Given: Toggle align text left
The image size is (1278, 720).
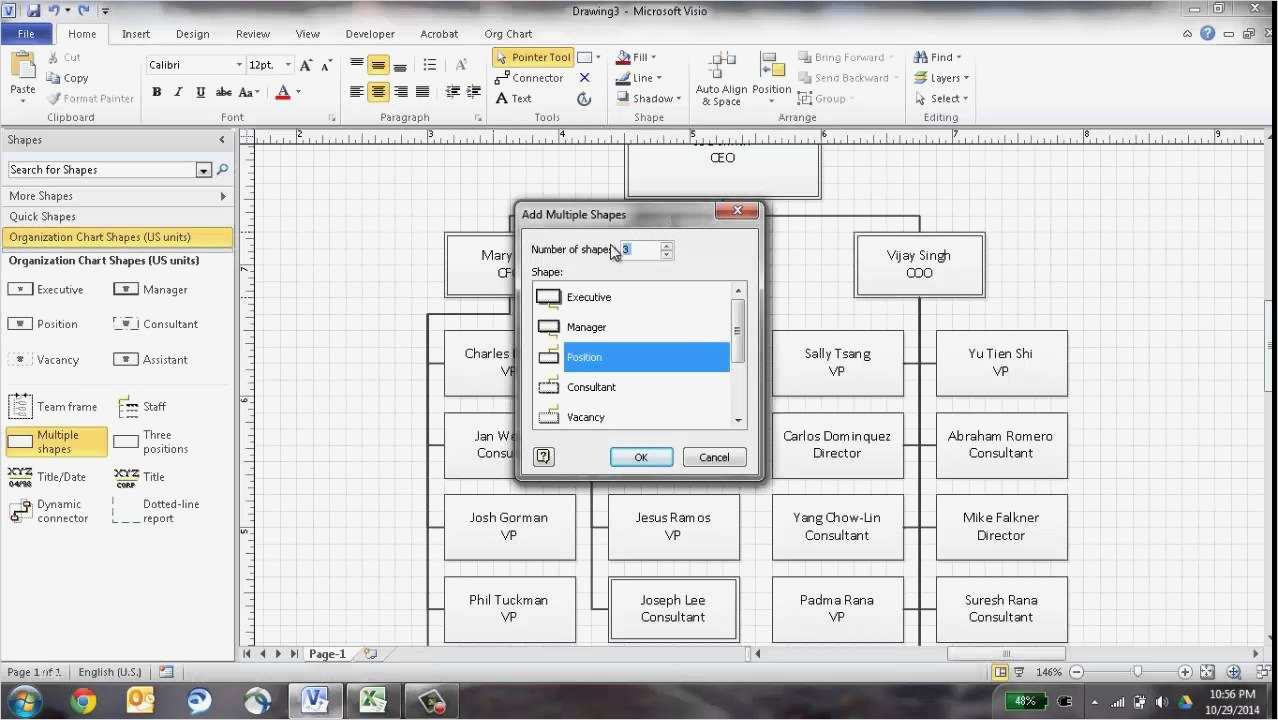Looking at the screenshot, I should [x=356, y=92].
